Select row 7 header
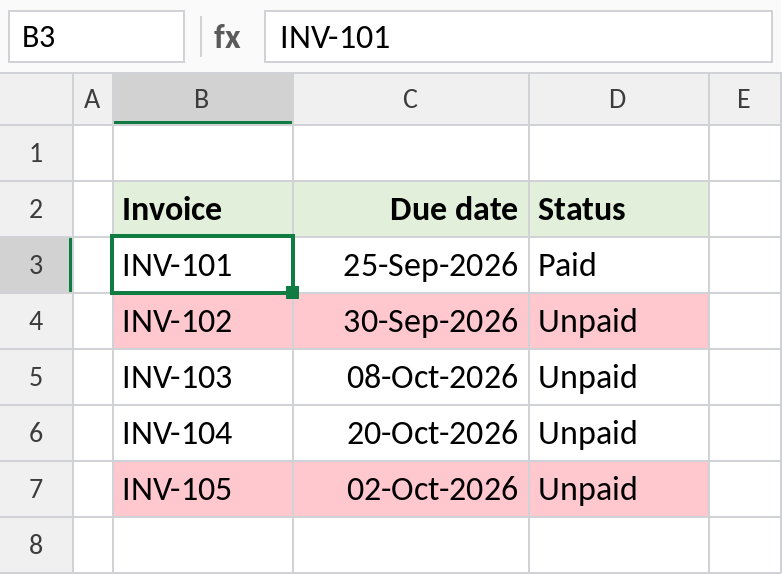 36,489
